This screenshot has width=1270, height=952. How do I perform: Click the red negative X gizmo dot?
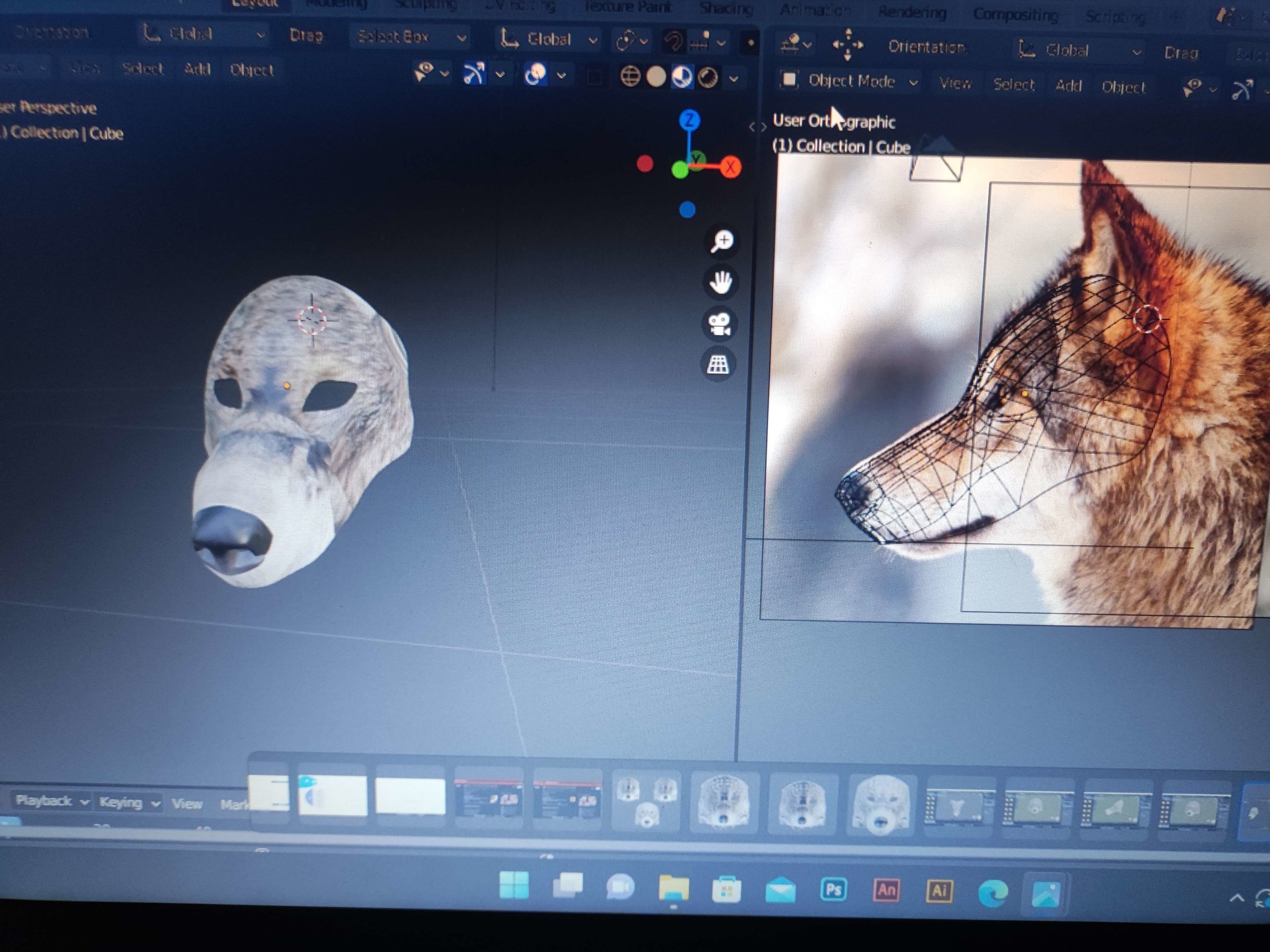tap(645, 164)
